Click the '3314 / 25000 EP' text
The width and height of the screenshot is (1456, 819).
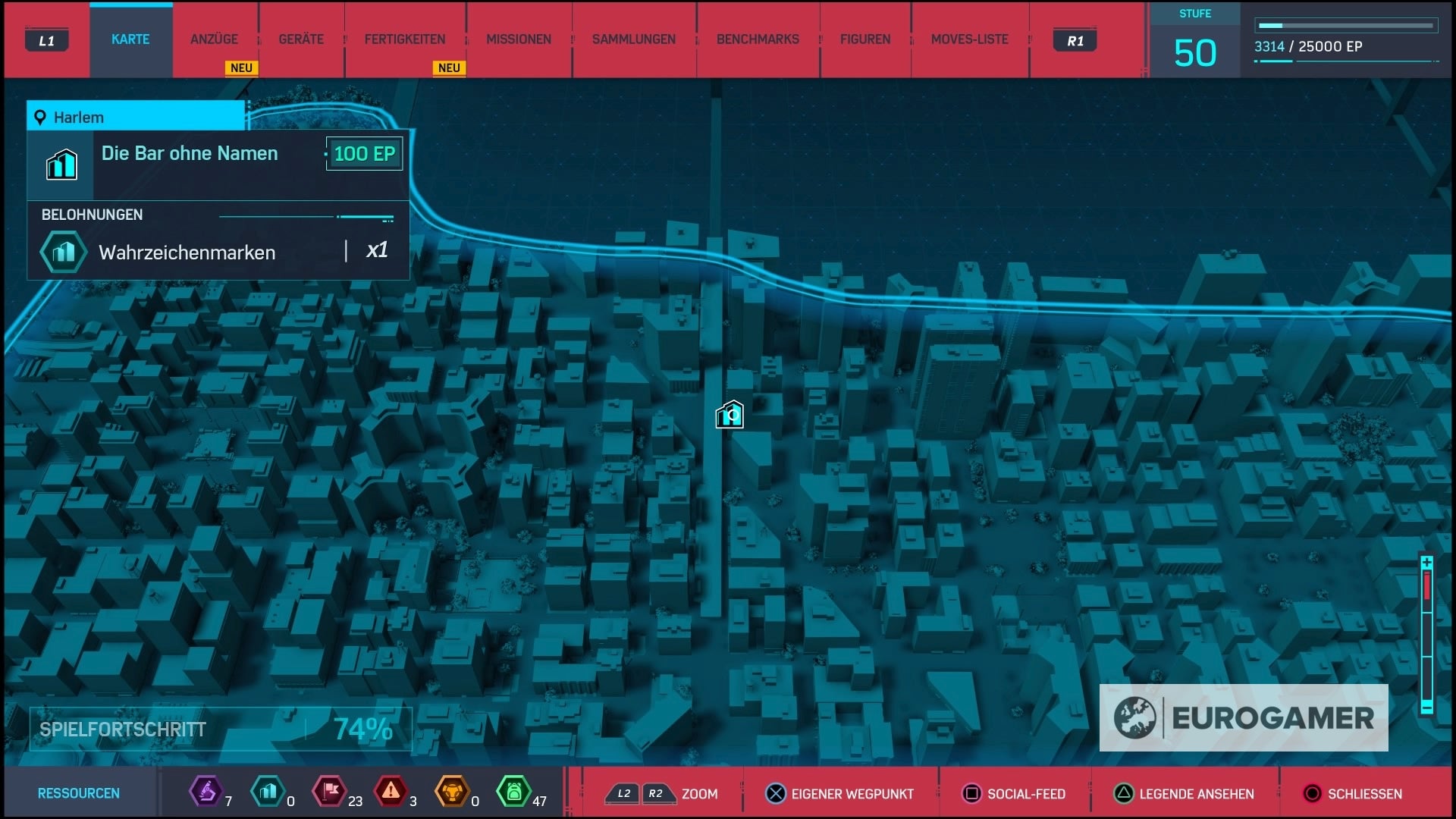(x=1308, y=46)
